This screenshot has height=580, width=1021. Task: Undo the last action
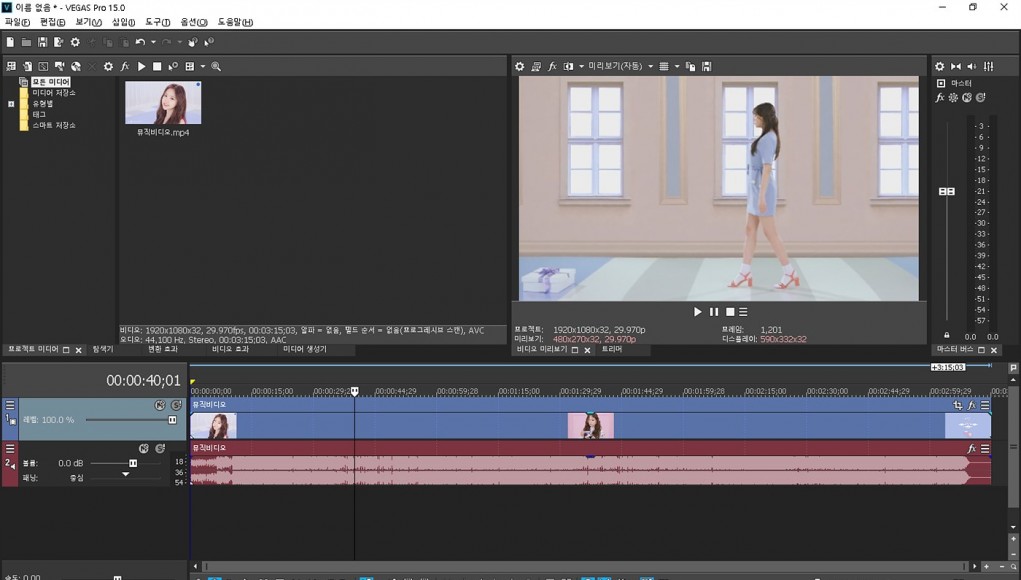coord(140,42)
